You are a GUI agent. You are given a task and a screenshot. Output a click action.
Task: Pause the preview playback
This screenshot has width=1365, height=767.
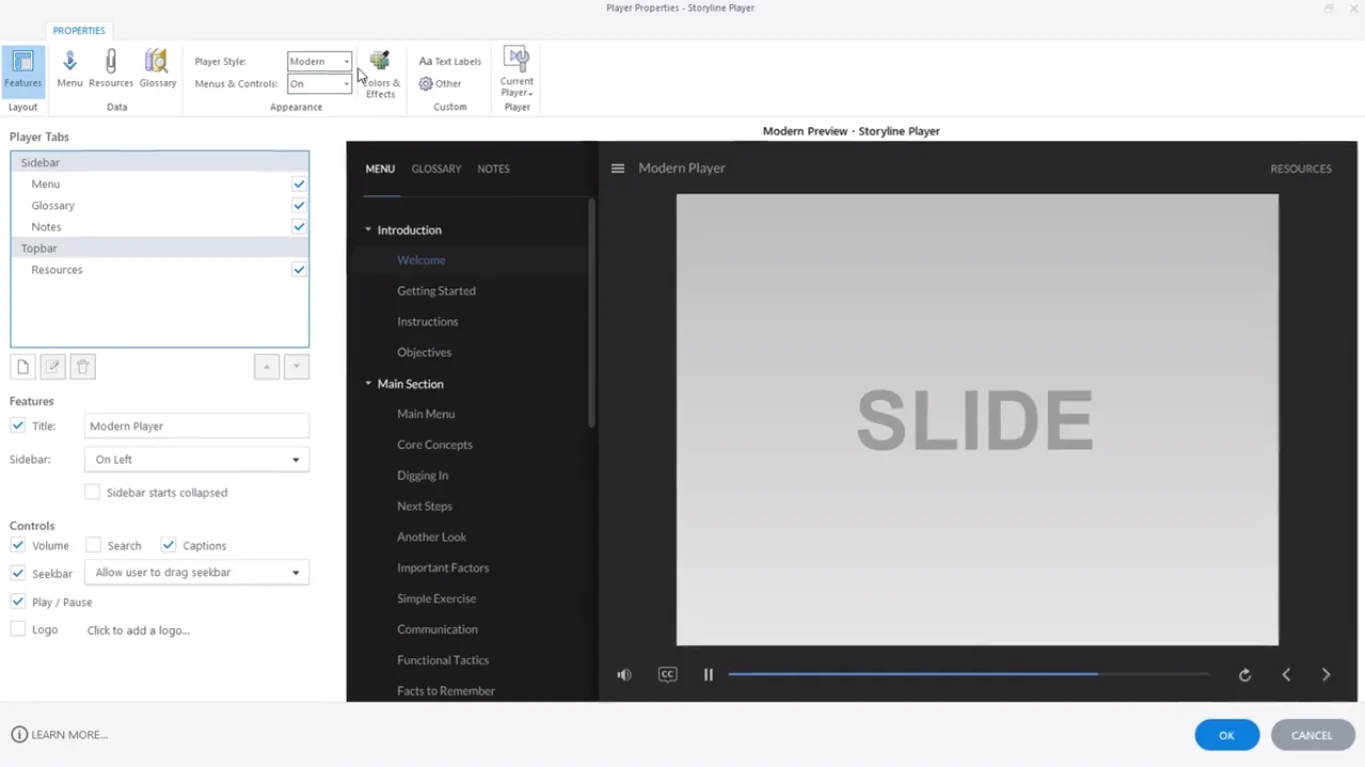click(x=708, y=675)
